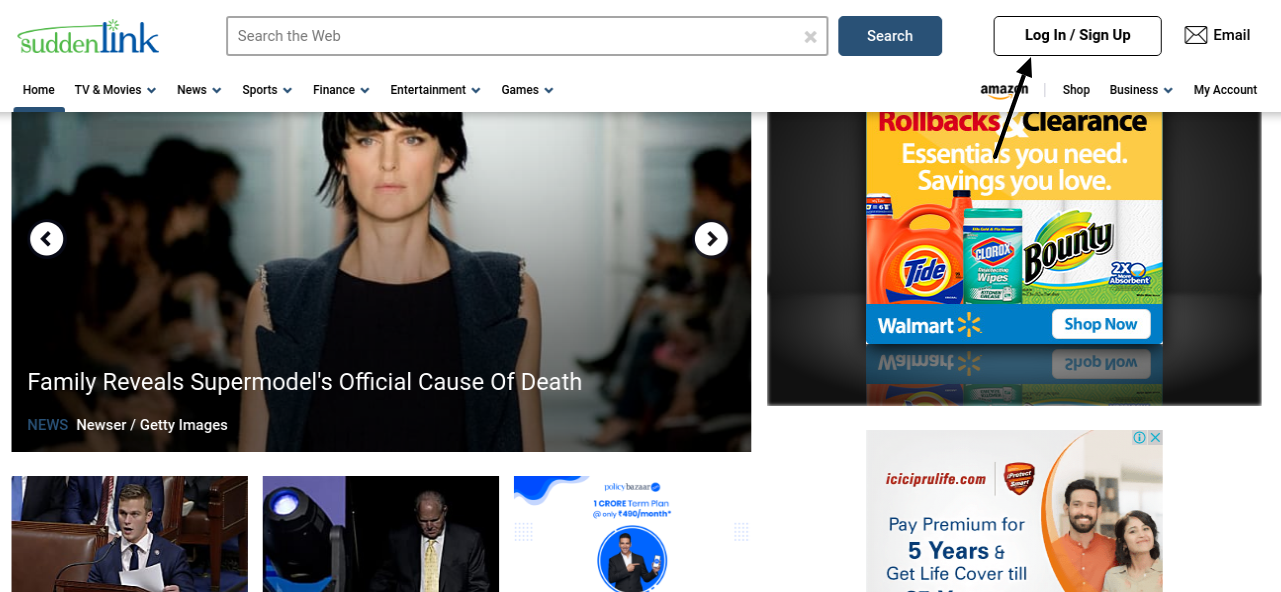Open the Policybazaar term plan ad

point(632,534)
